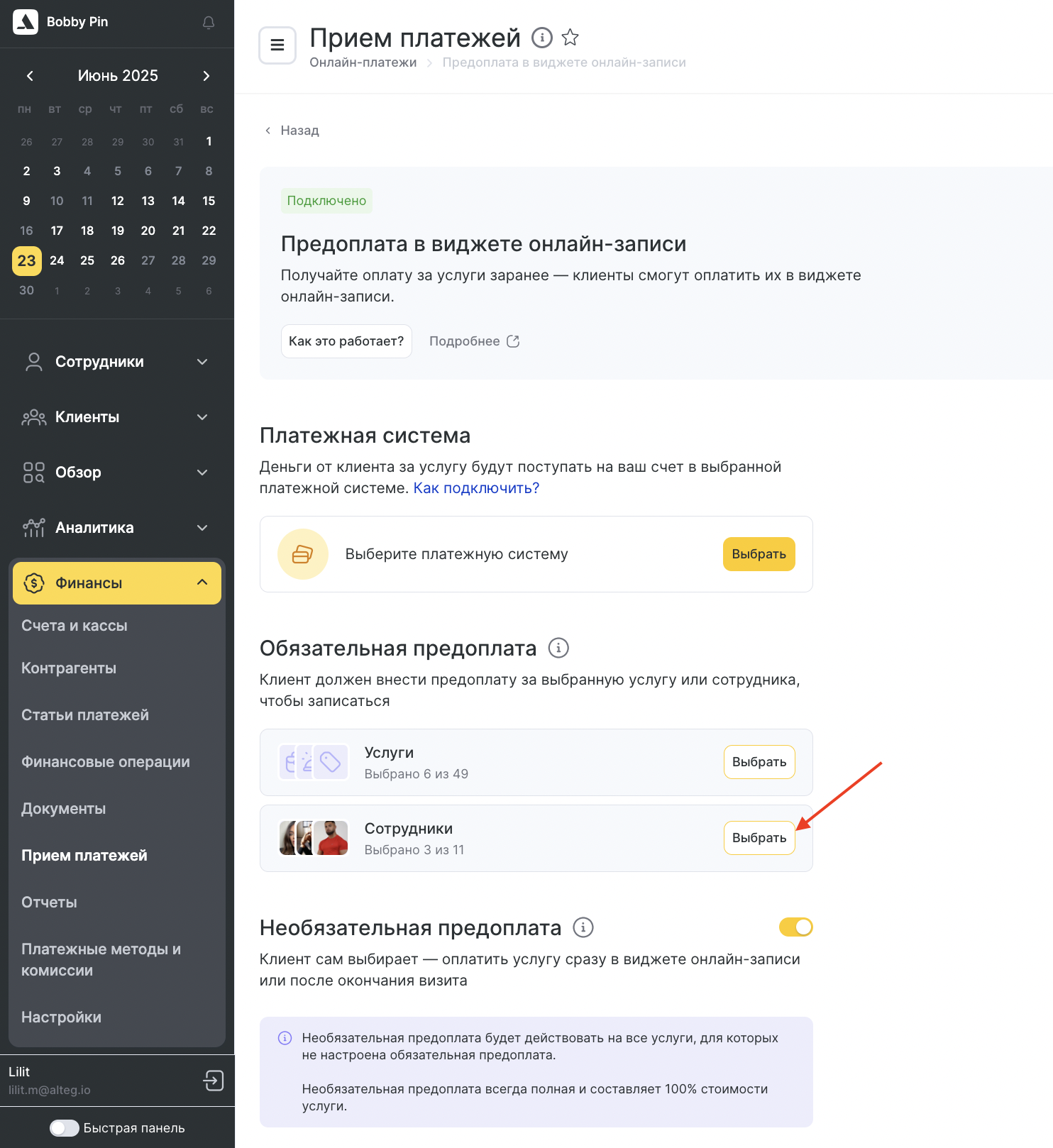Select June 15 in the calendar
This screenshot has width=1053, height=1148.
point(209,201)
